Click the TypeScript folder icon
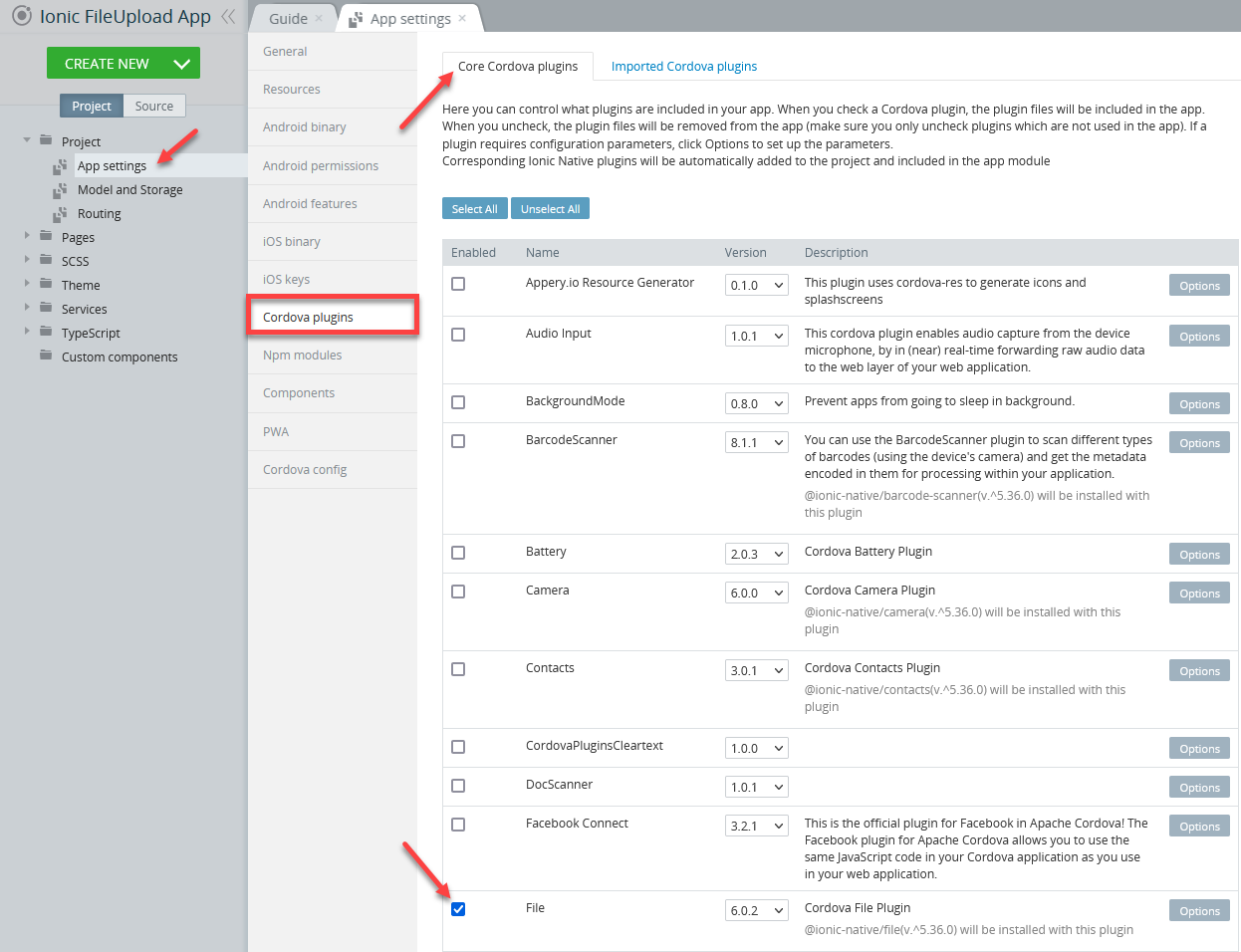This screenshot has height=952, width=1241. tap(46, 332)
